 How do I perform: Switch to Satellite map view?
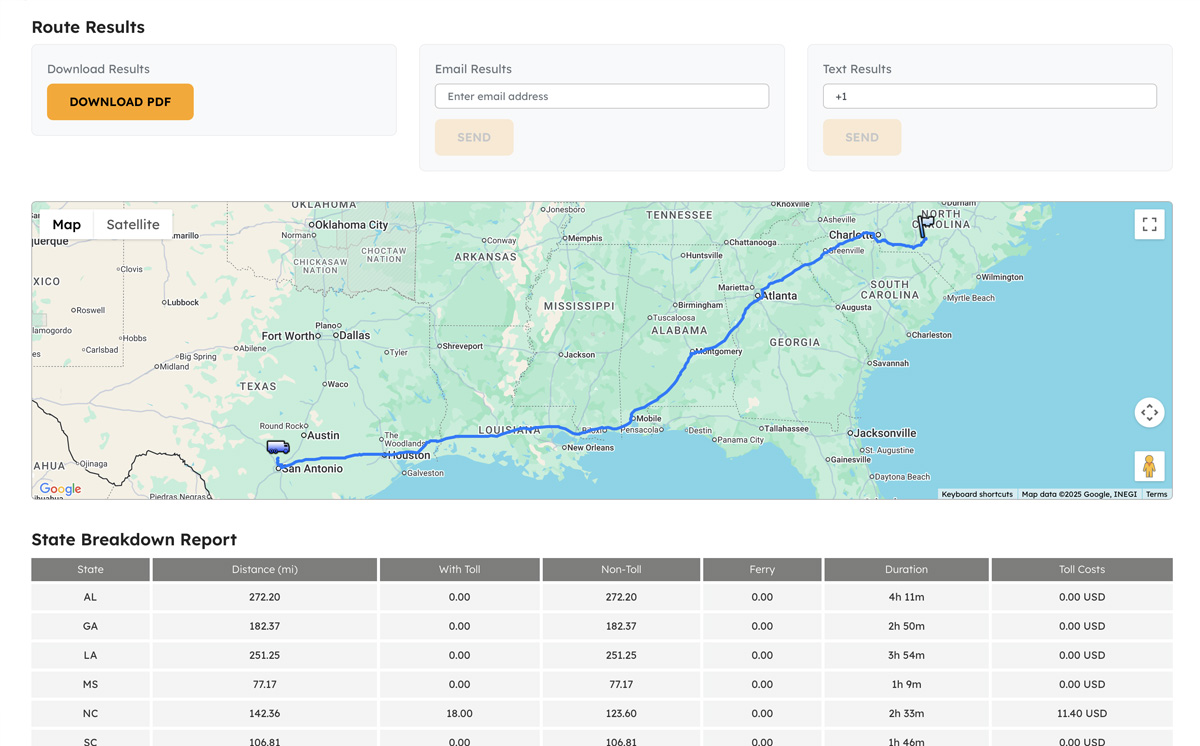point(133,225)
